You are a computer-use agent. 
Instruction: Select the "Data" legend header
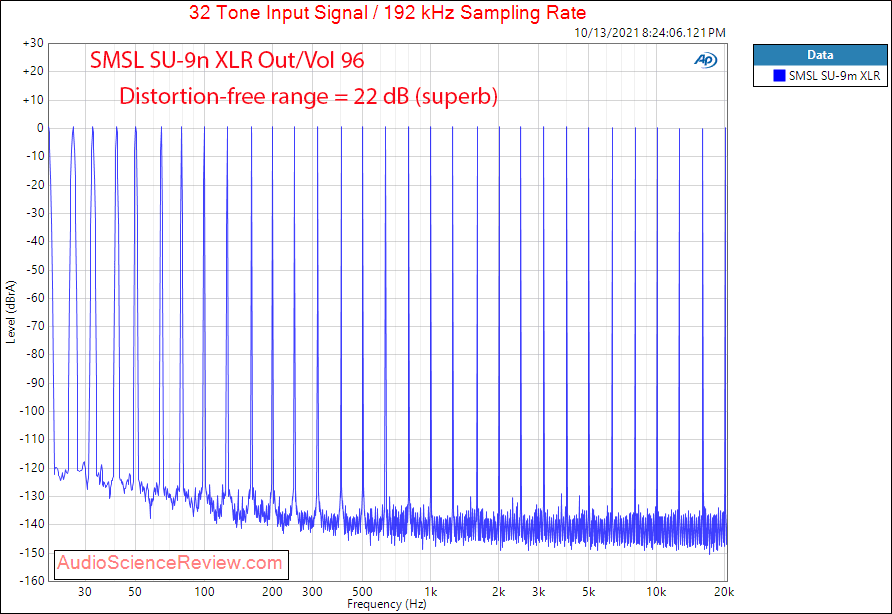click(820, 55)
